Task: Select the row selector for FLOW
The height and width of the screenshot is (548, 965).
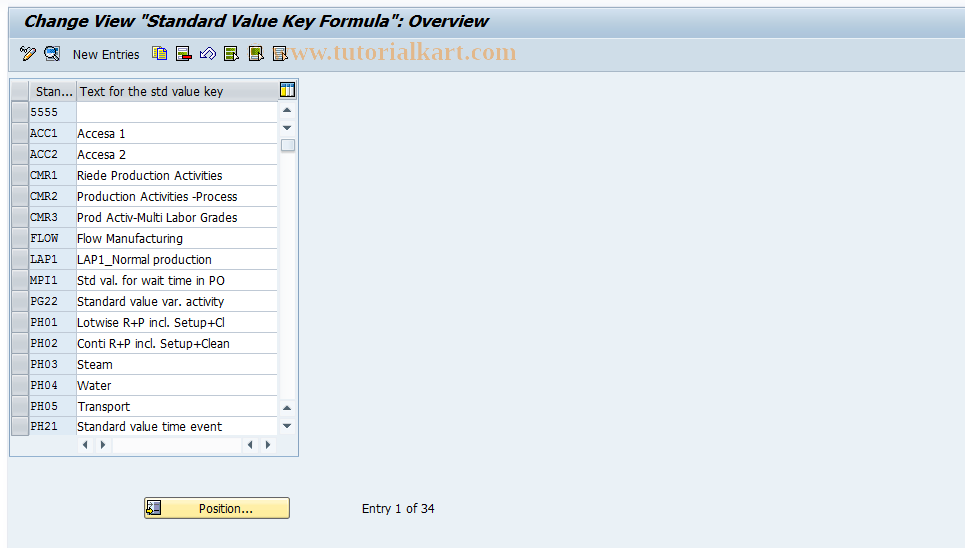Action: click(20, 238)
